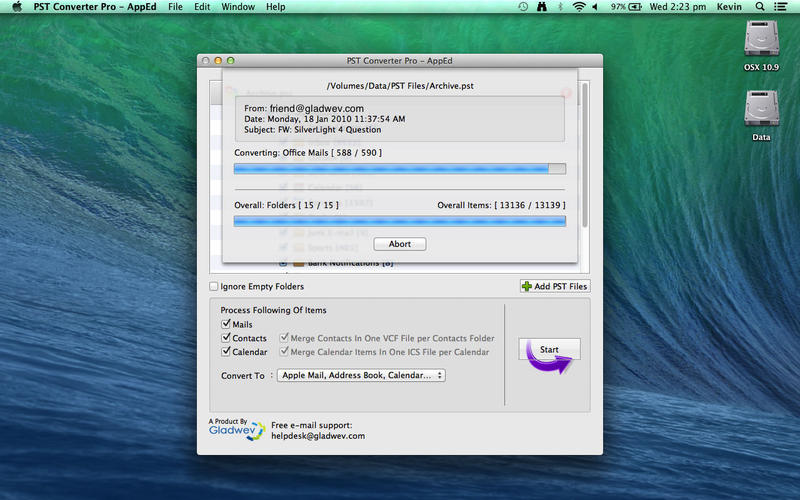Viewport: 800px width, 500px height.
Task: Open the Convert To dropdown
Action: pos(361,375)
